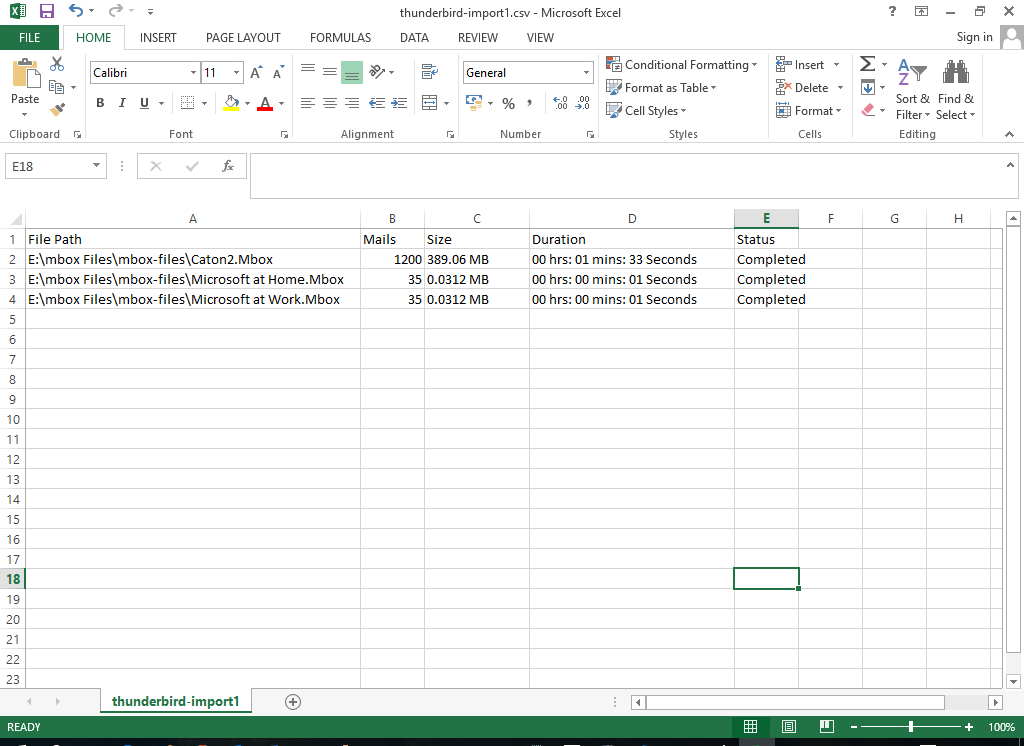Apply the red font color

[265, 103]
